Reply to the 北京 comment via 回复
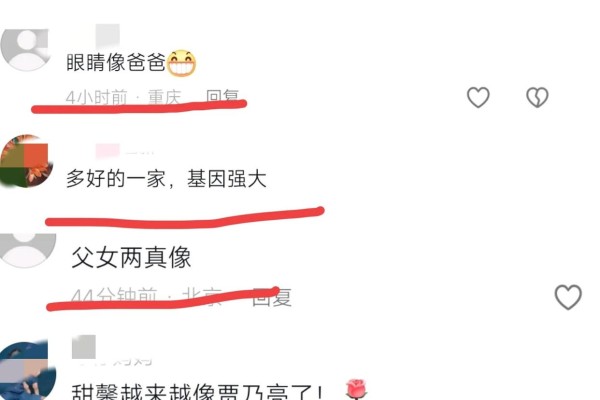This screenshot has height=400, width=600. (x=272, y=297)
